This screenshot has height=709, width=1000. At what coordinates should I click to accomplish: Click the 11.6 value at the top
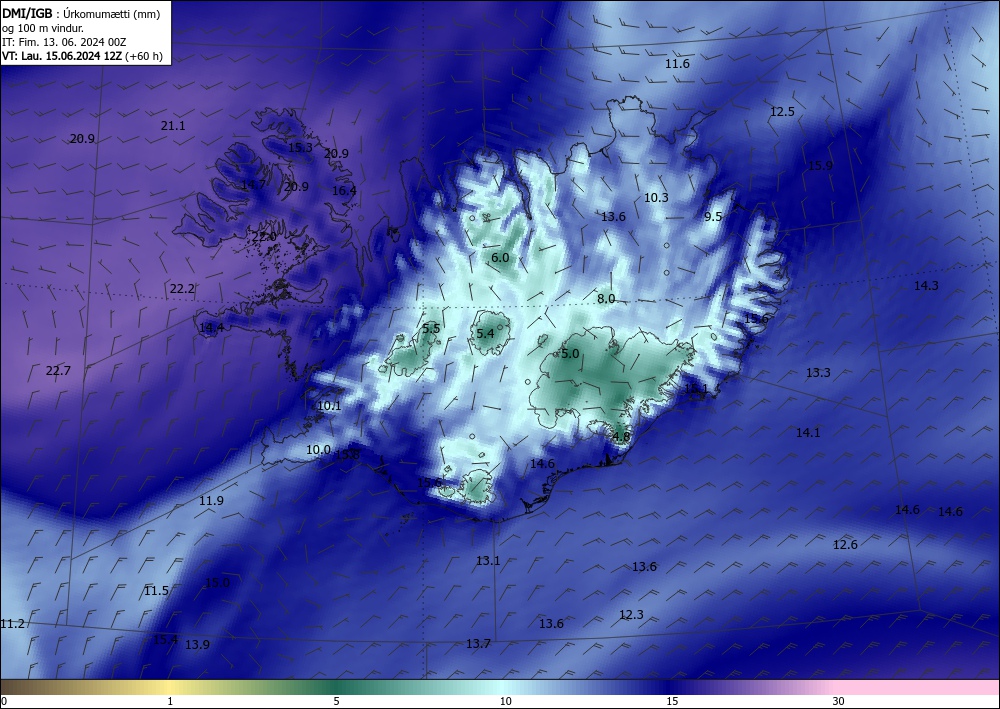pos(677,64)
